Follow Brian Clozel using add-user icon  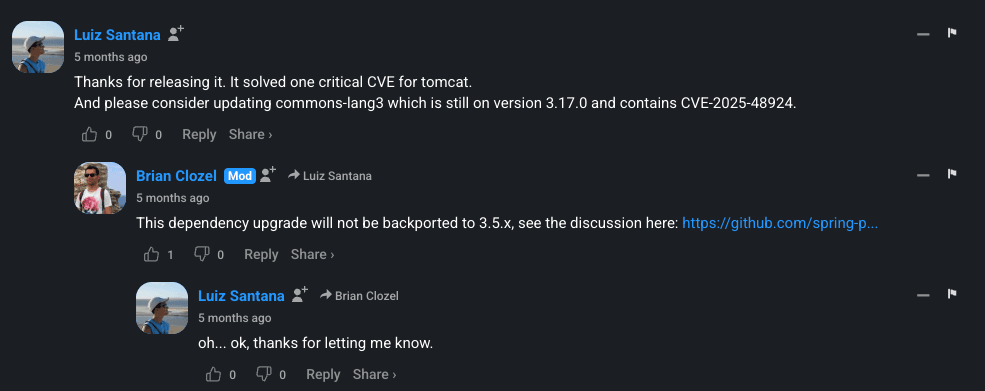pyautogui.click(x=268, y=175)
